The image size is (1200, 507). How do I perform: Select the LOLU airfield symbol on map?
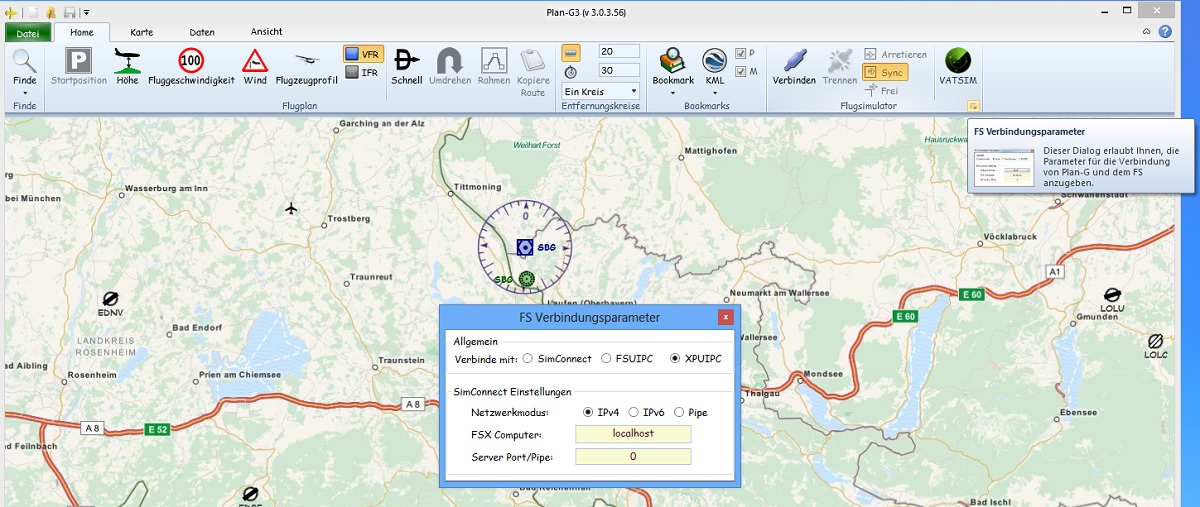(x=1113, y=293)
